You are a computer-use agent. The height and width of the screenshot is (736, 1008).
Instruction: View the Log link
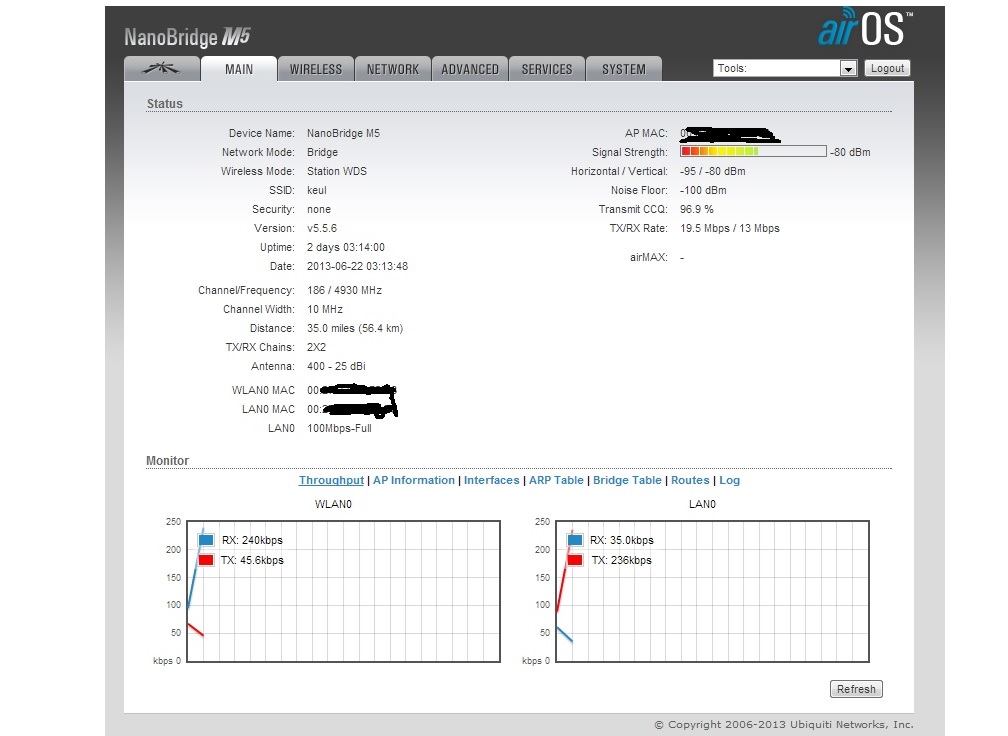click(x=730, y=480)
